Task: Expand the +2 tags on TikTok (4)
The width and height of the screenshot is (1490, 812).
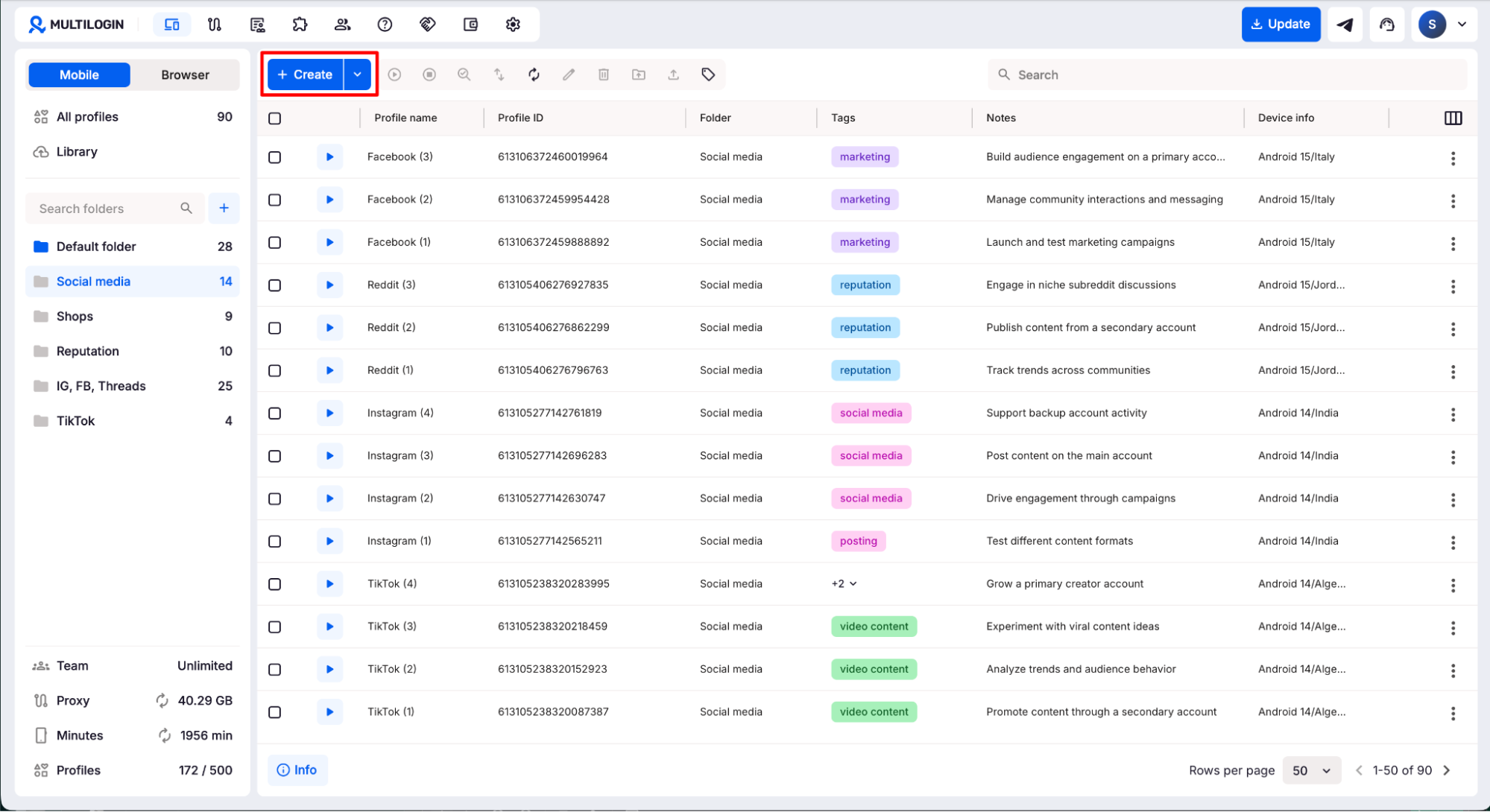Action: coord(845,584)
